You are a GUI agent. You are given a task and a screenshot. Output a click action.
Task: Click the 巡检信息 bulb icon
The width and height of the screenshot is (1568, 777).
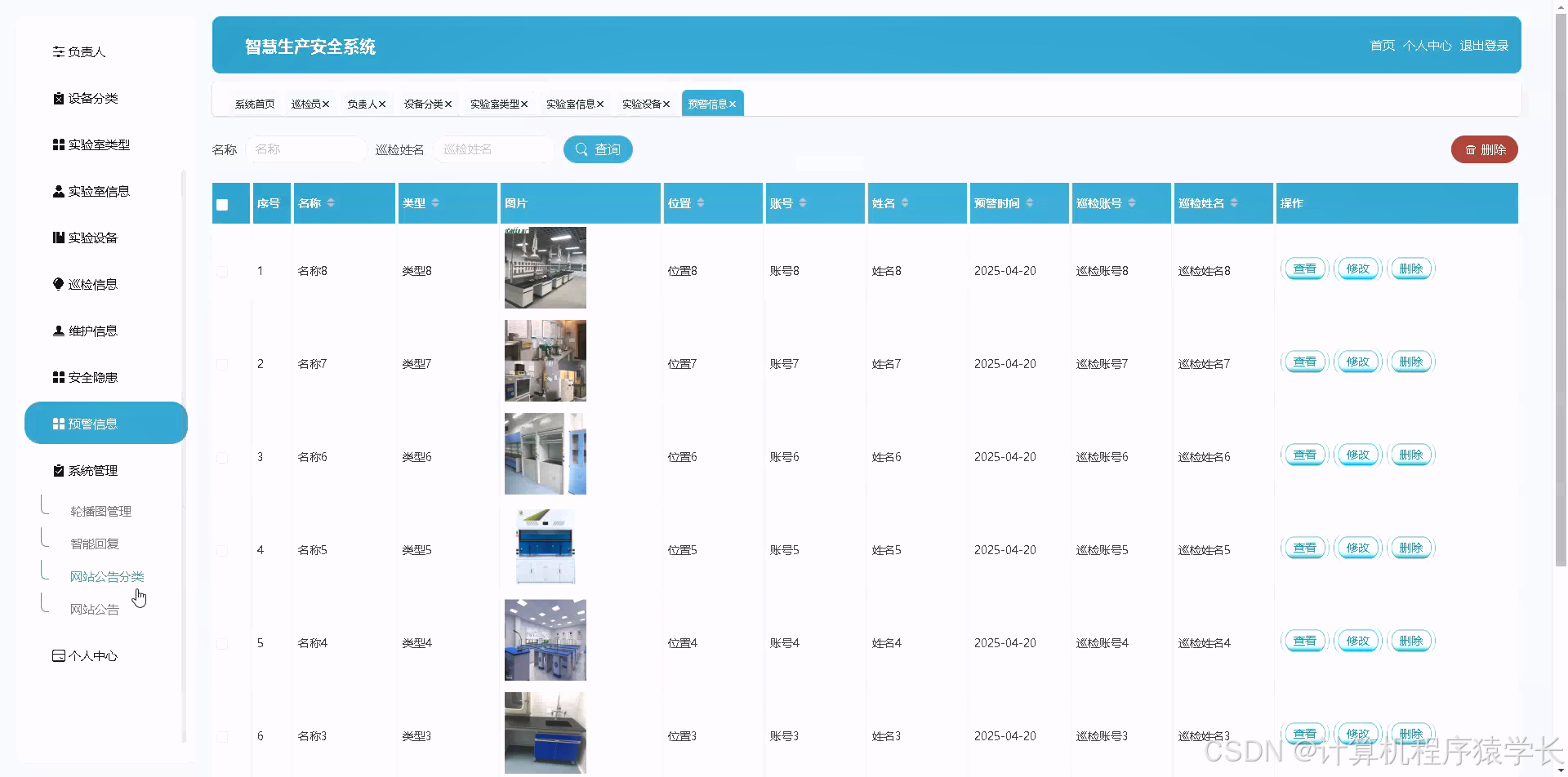pos(58,285)
